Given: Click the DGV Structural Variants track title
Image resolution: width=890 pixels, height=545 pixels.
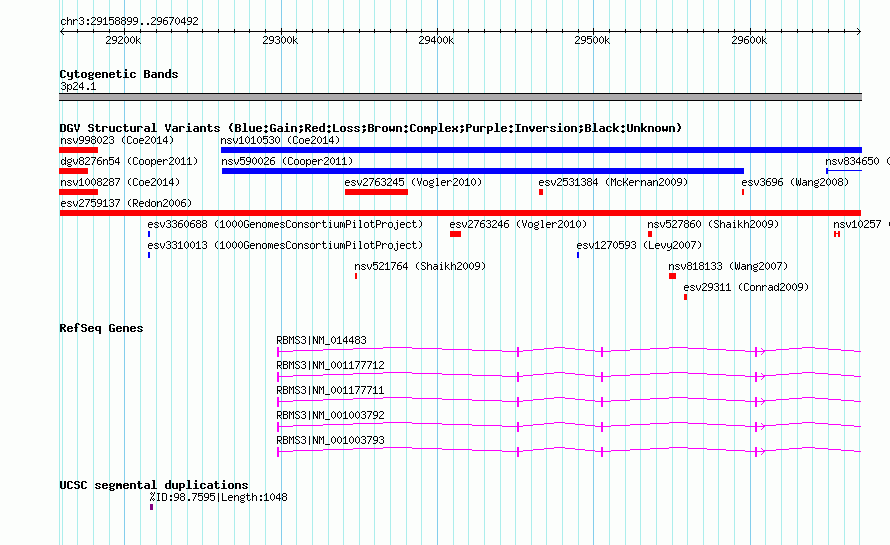Looking at the screenshot, I should pyautogui.click(x=370, y=128).
